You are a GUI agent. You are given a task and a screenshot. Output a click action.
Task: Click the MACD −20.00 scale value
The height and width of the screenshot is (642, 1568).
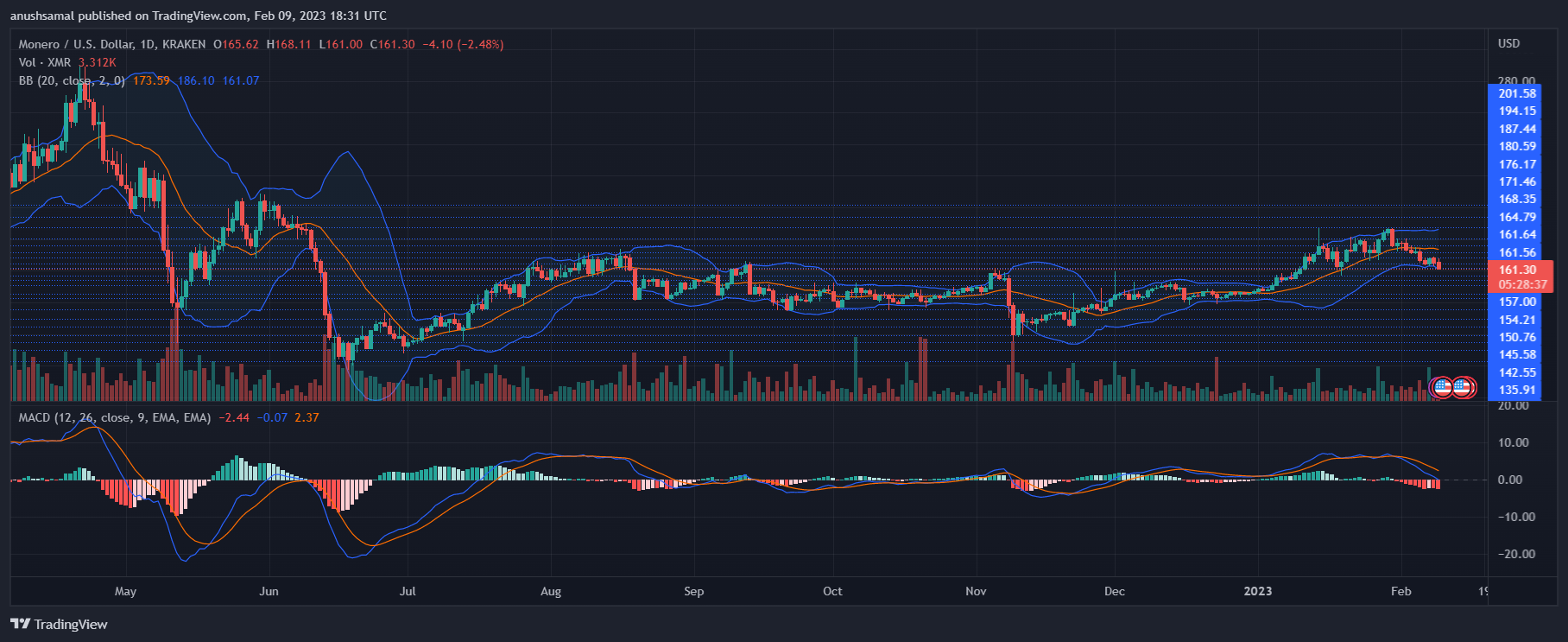coord(1516,554)
